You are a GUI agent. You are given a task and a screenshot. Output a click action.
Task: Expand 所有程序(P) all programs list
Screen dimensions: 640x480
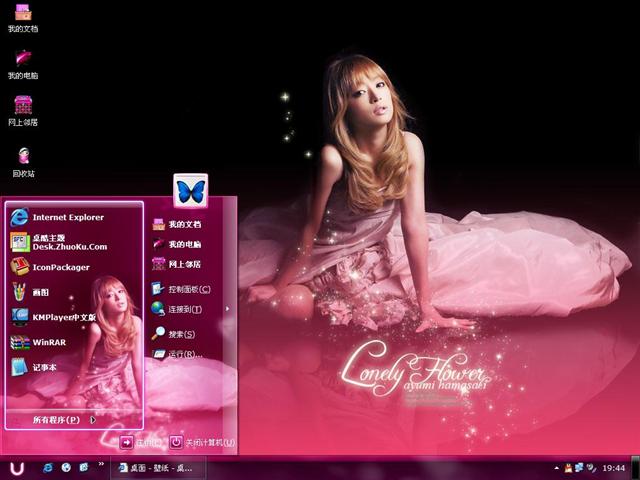click(64, 420)
